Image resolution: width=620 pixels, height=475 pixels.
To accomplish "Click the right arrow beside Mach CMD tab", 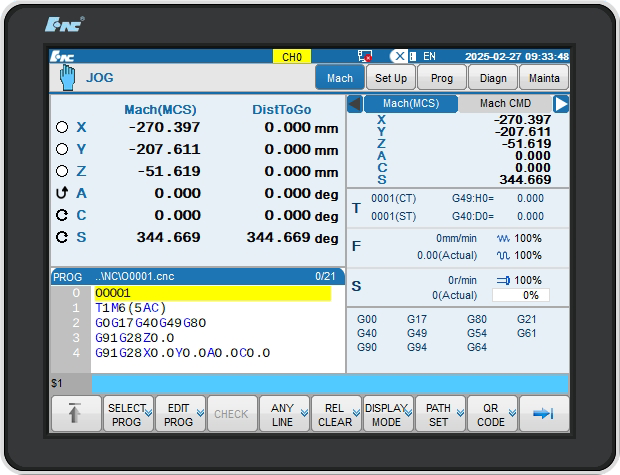I will (561, 104).
